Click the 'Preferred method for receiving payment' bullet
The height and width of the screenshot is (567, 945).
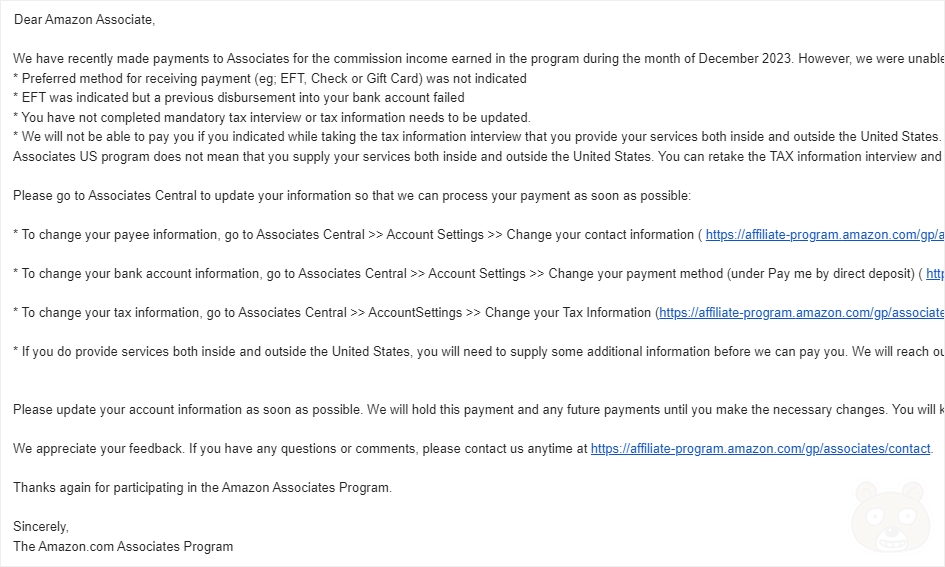(269, 79)
